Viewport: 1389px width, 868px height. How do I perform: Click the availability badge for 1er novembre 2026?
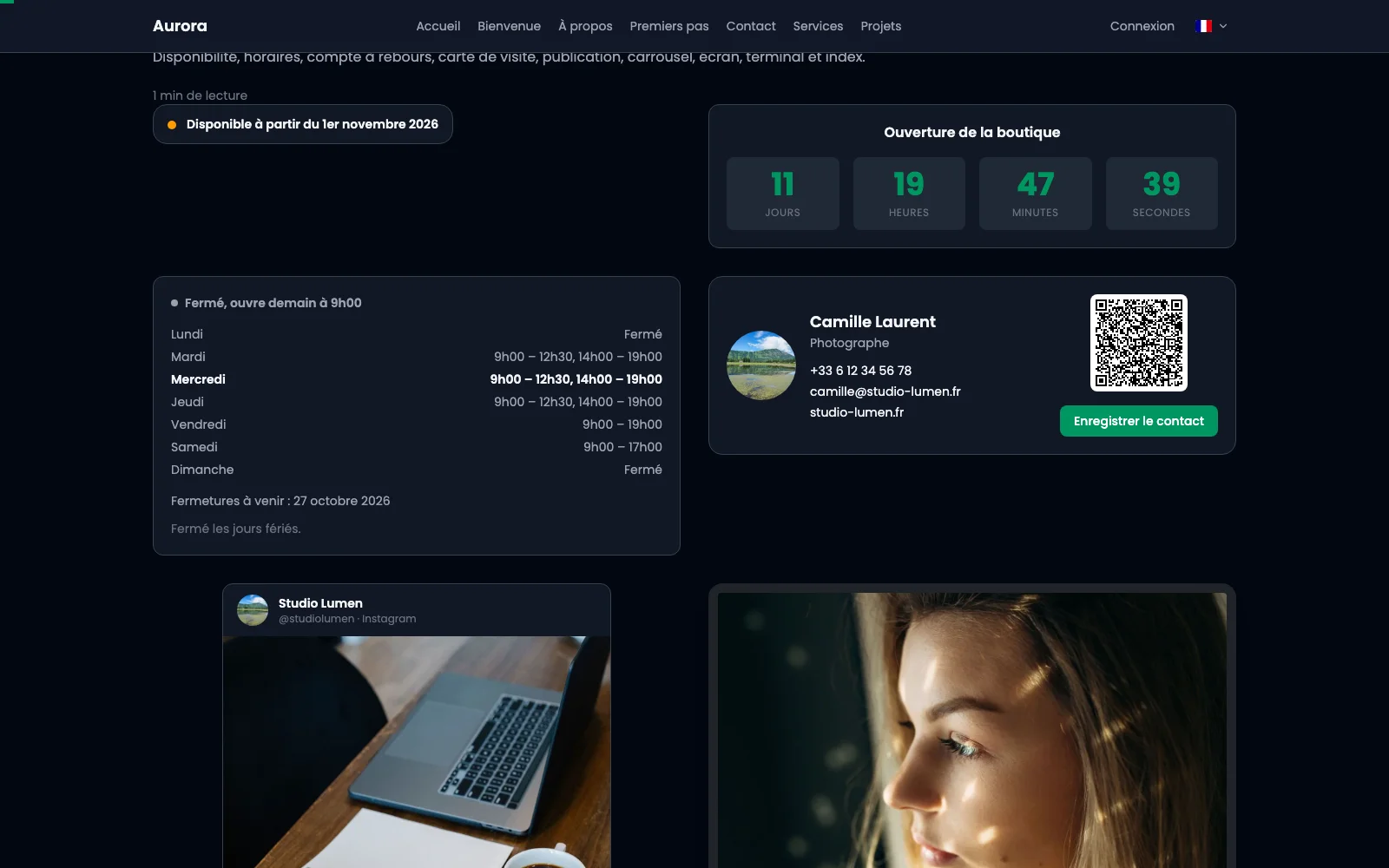pos(303,124)
